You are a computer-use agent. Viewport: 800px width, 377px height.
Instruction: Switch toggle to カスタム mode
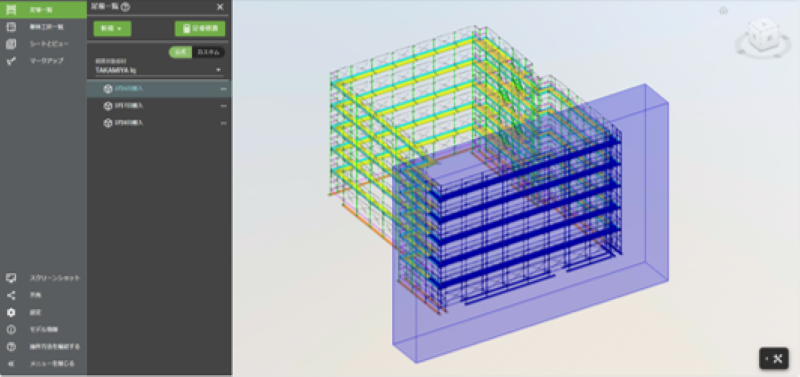click(x=209, y=52)
